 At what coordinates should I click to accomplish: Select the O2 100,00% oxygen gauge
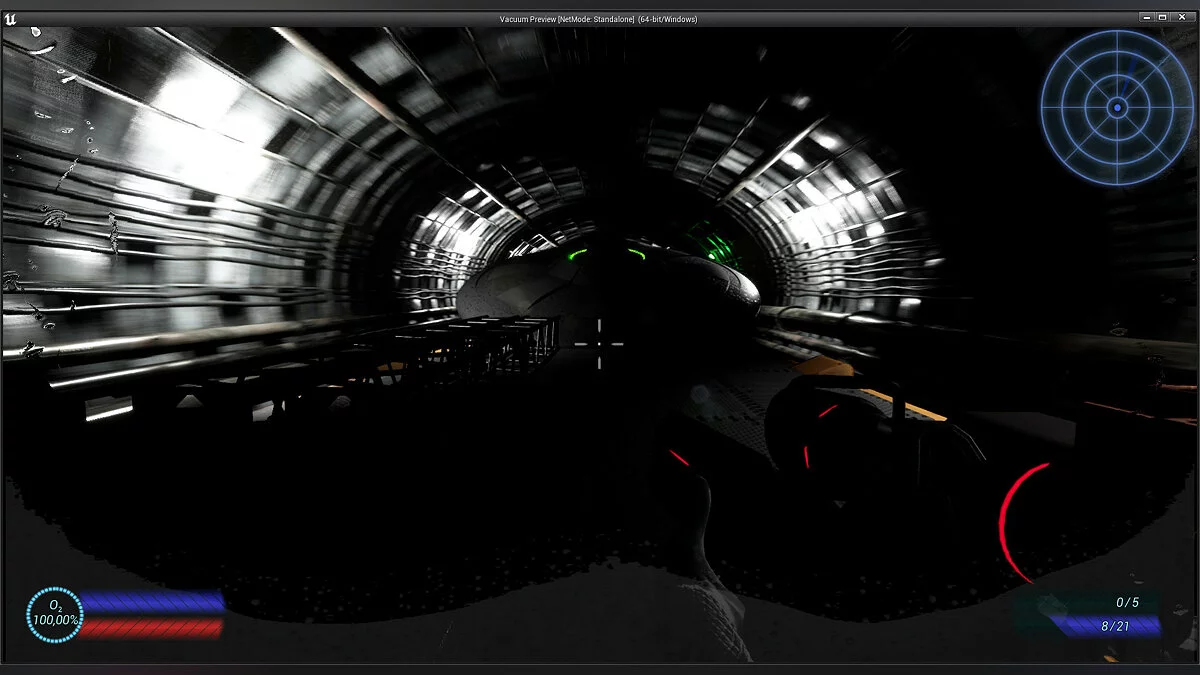(x=54, y=614)
